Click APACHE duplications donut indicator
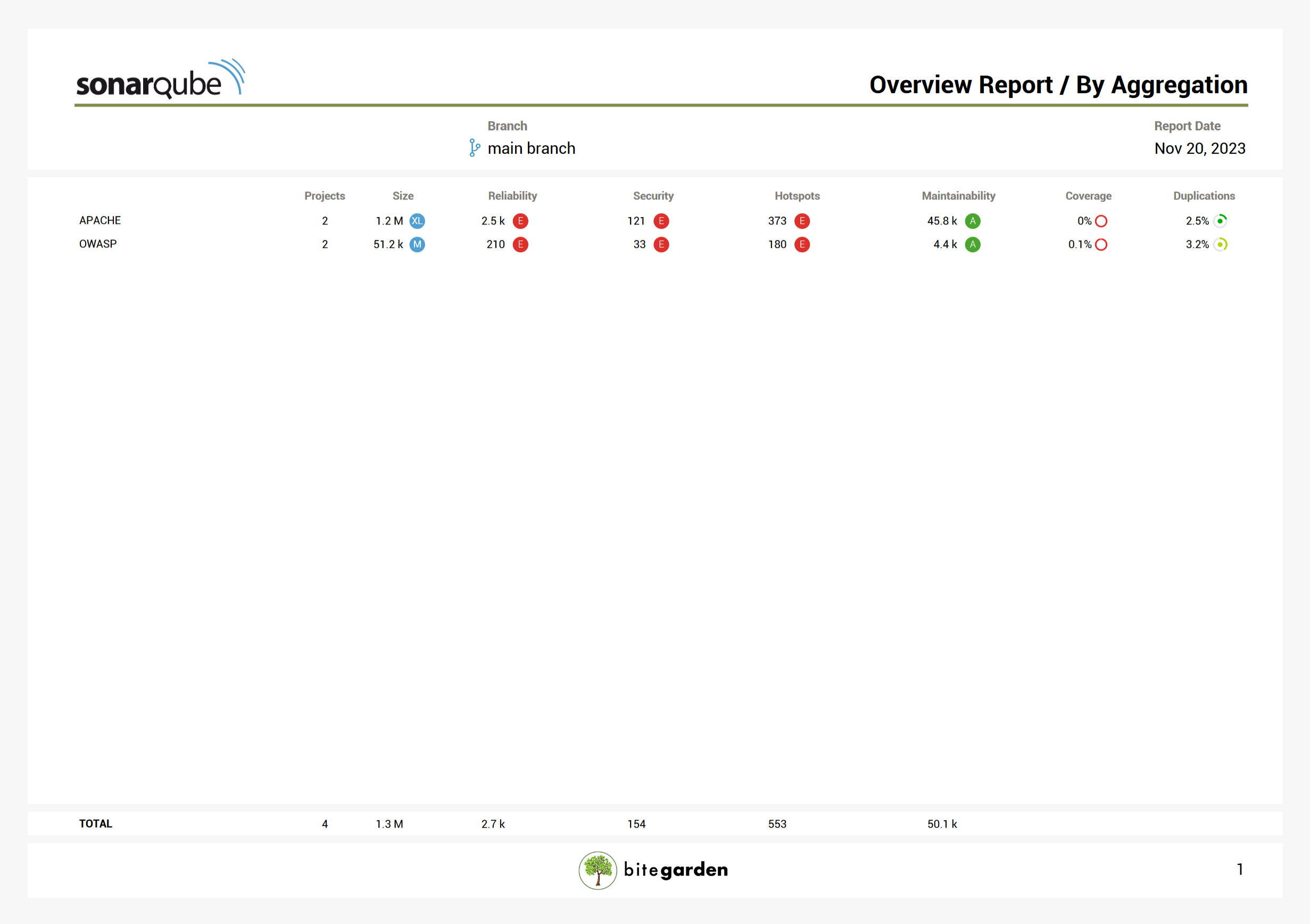 tap(1221, 221)
